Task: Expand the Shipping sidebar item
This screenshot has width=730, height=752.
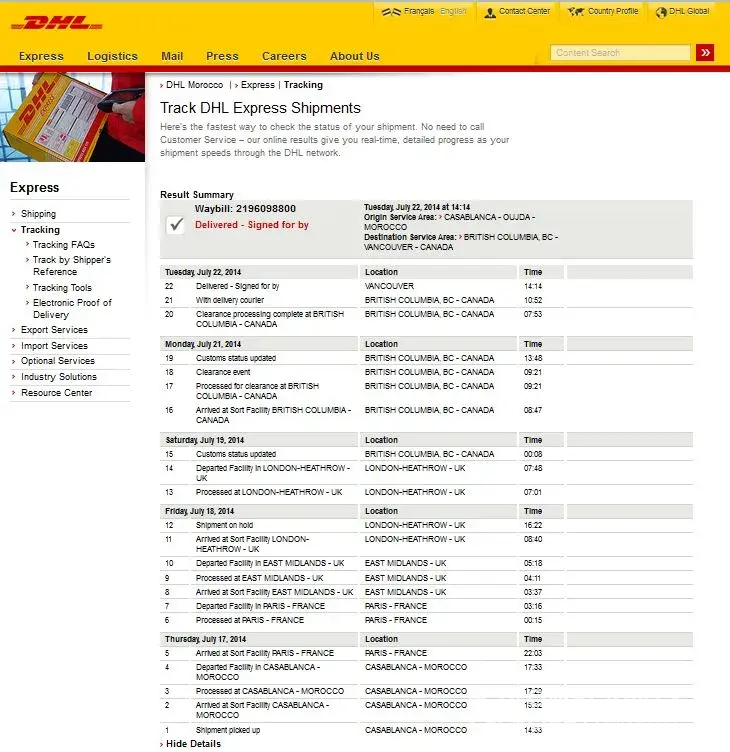Action: [x=38, y=214]
